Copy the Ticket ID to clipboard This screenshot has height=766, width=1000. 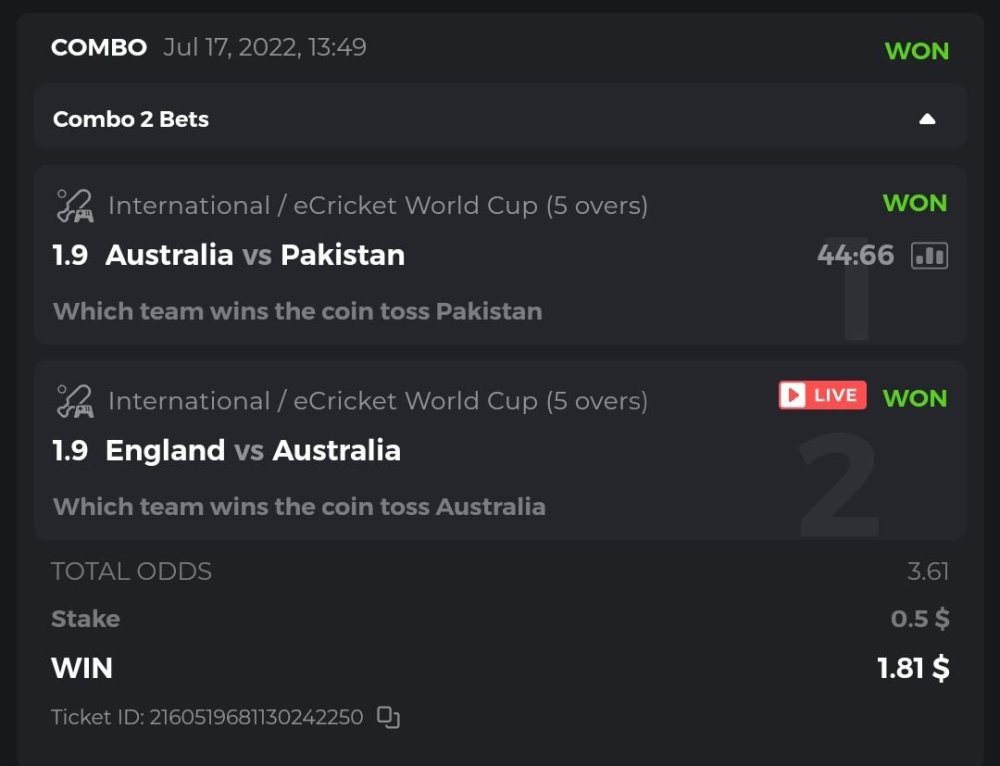click(x=388, y=717)
